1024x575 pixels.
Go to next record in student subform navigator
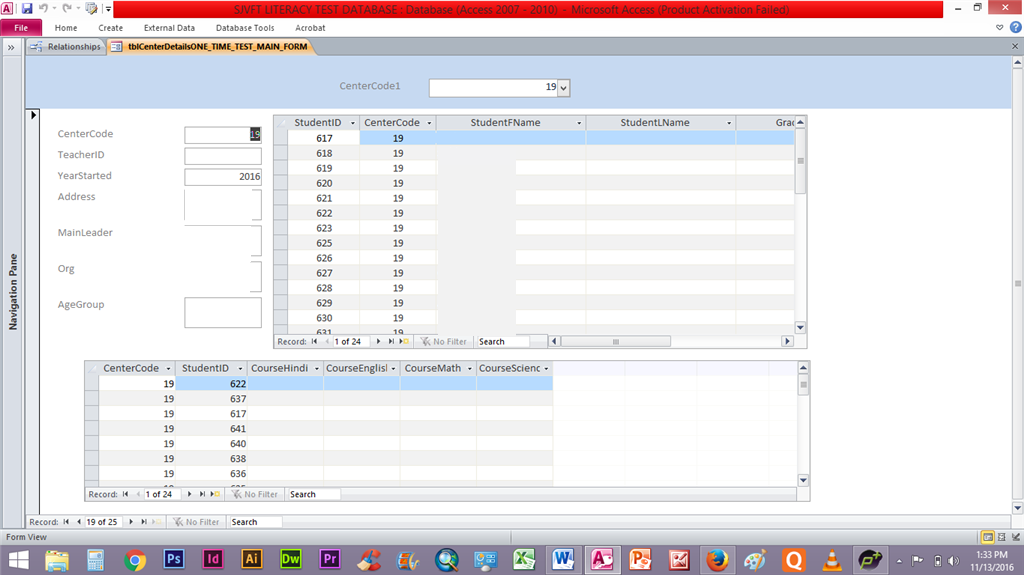click(378, 341)
